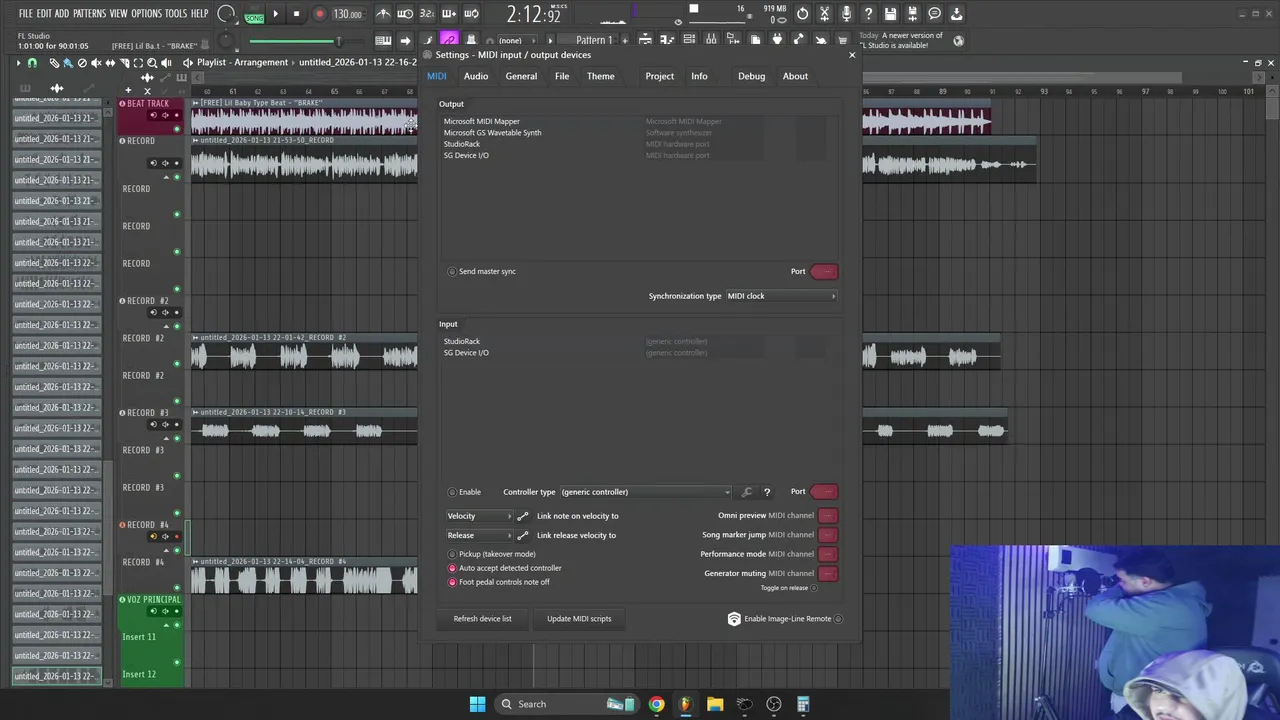Switch to the Theme settings tab
This screenshot has height=720, width=1280.
600,76
